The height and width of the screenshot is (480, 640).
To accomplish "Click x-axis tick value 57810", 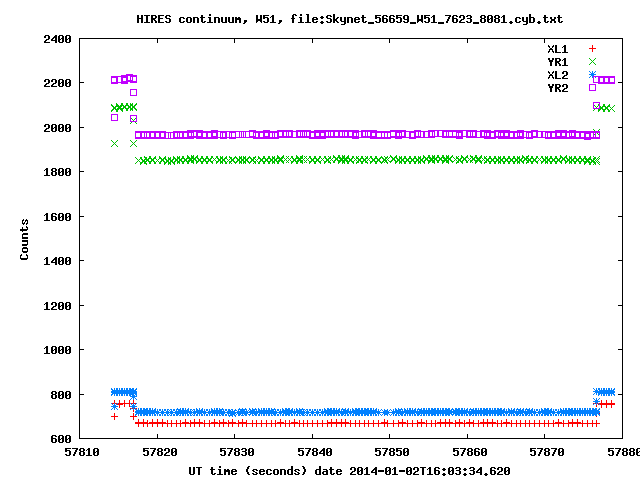I will (x=82, y=452).
